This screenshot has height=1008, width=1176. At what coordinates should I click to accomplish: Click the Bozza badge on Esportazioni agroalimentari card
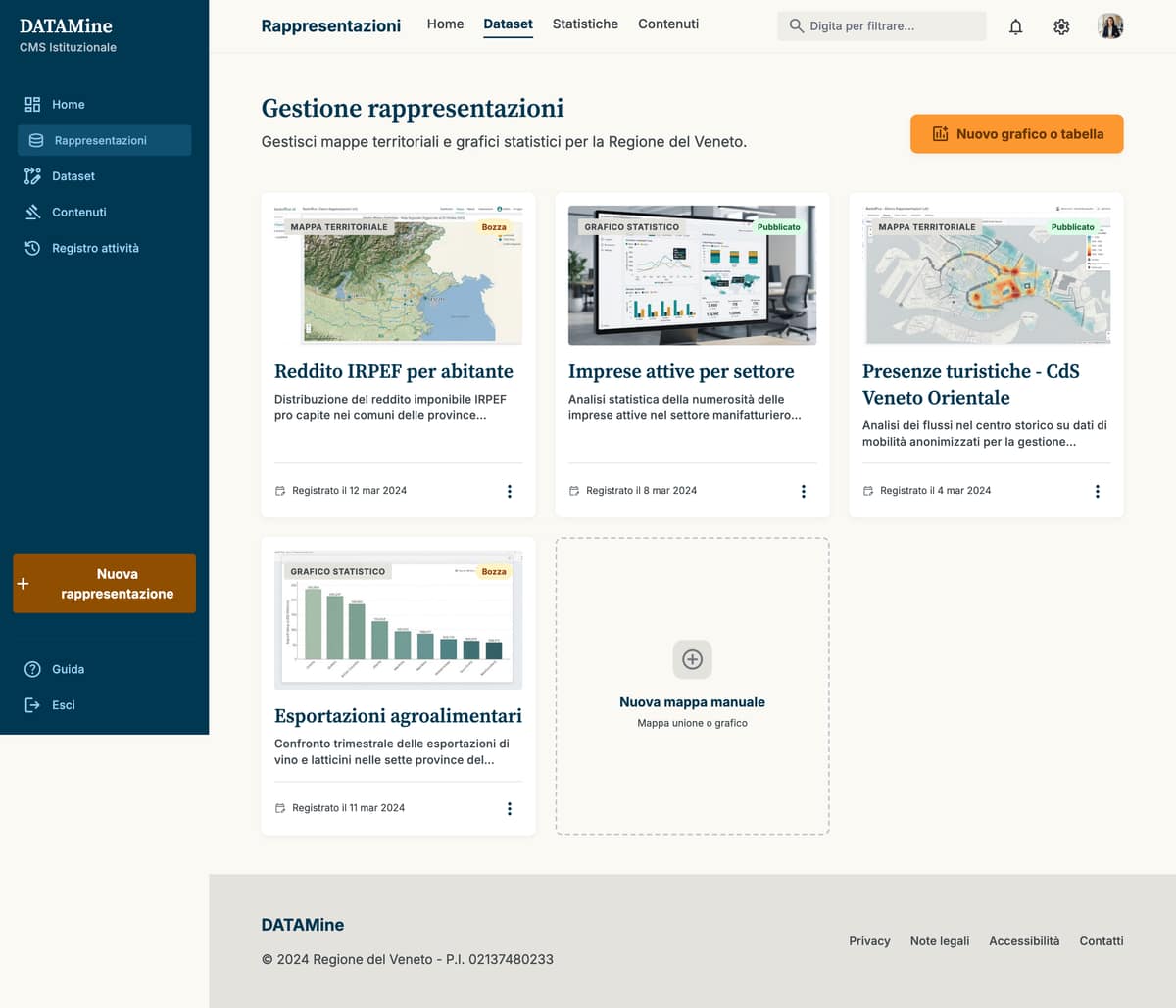(494, 571)
